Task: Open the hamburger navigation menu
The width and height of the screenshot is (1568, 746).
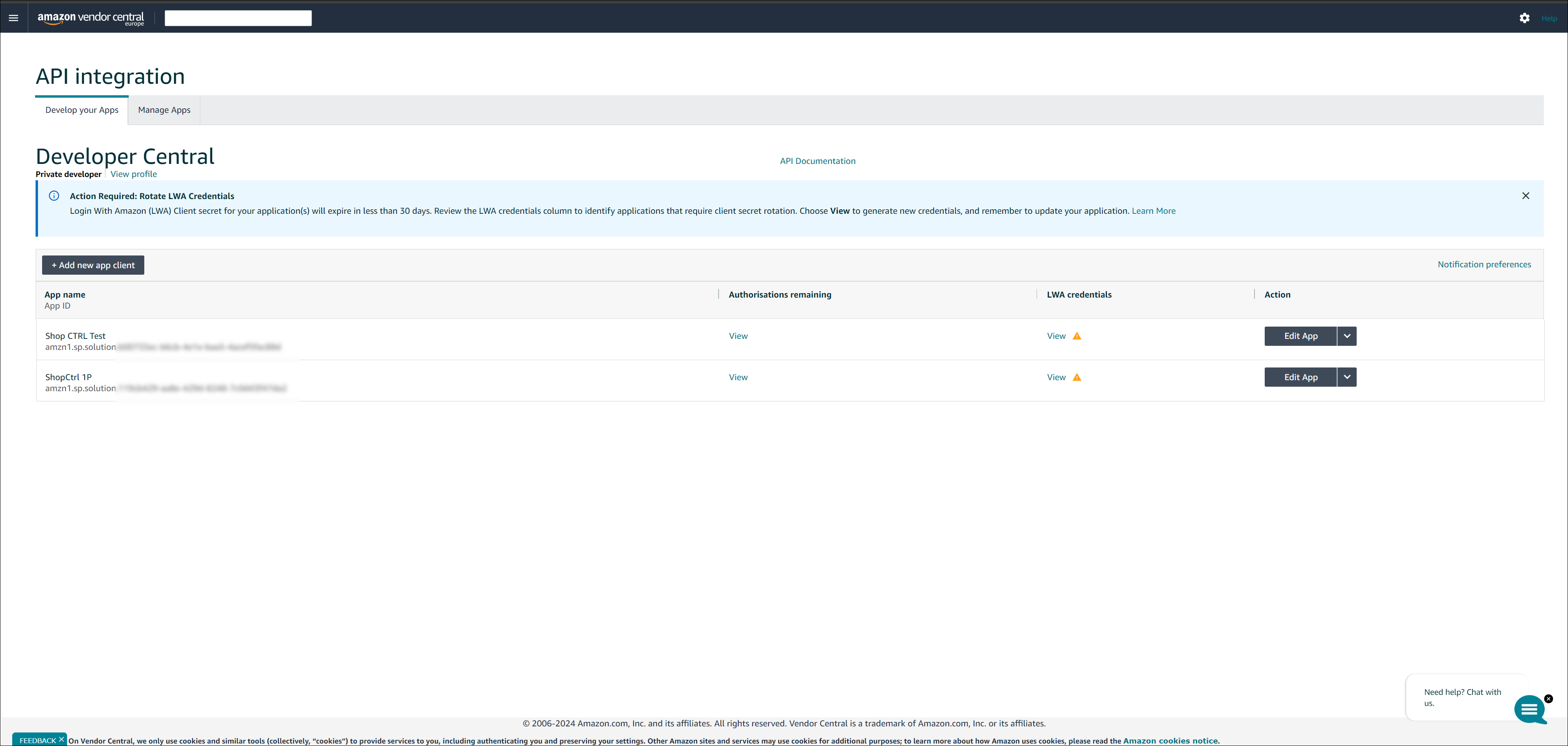Action: pyautogui.click(x=13, y=18)
